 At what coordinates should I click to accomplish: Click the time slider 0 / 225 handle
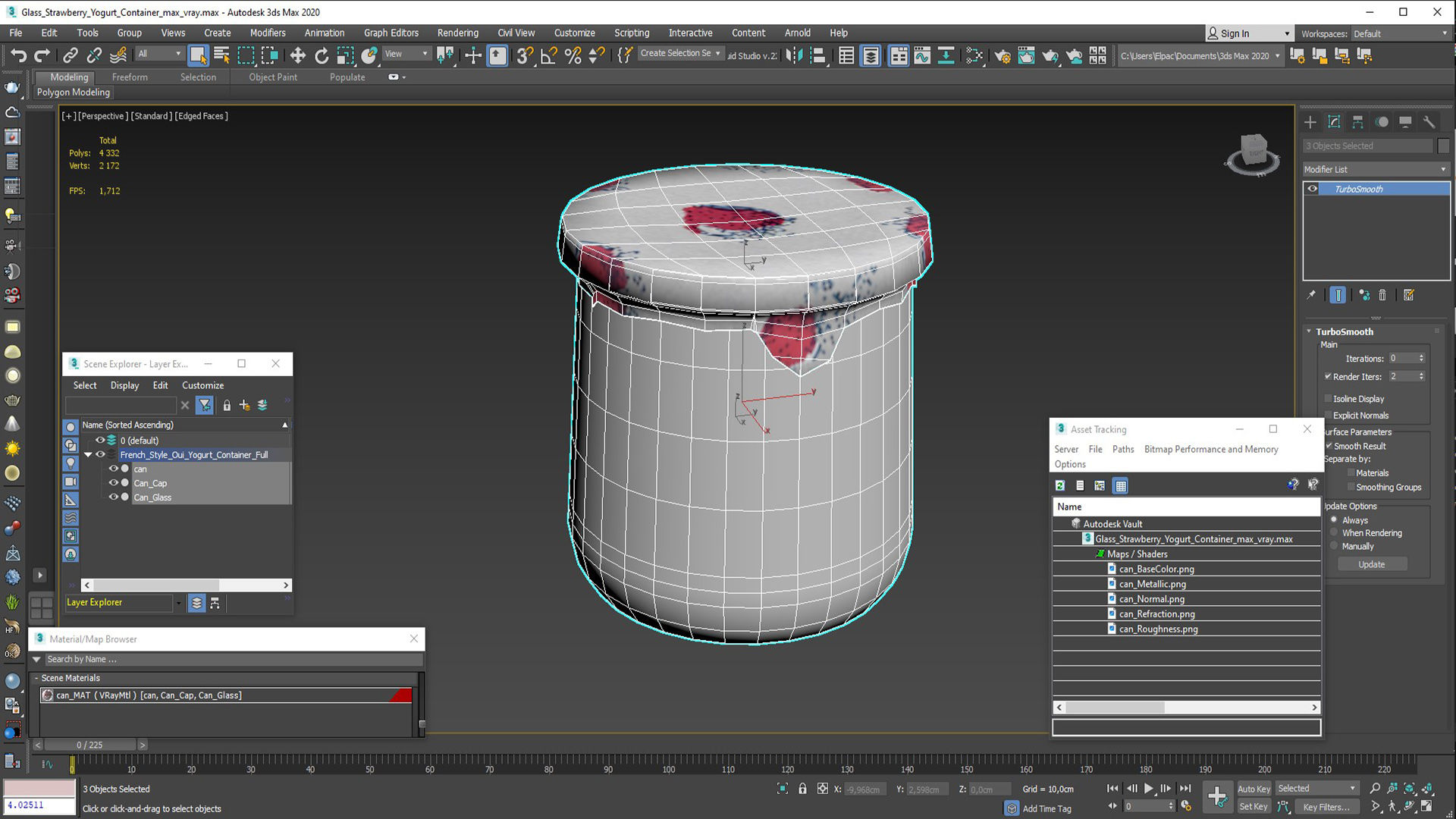[x=89, y=745]
